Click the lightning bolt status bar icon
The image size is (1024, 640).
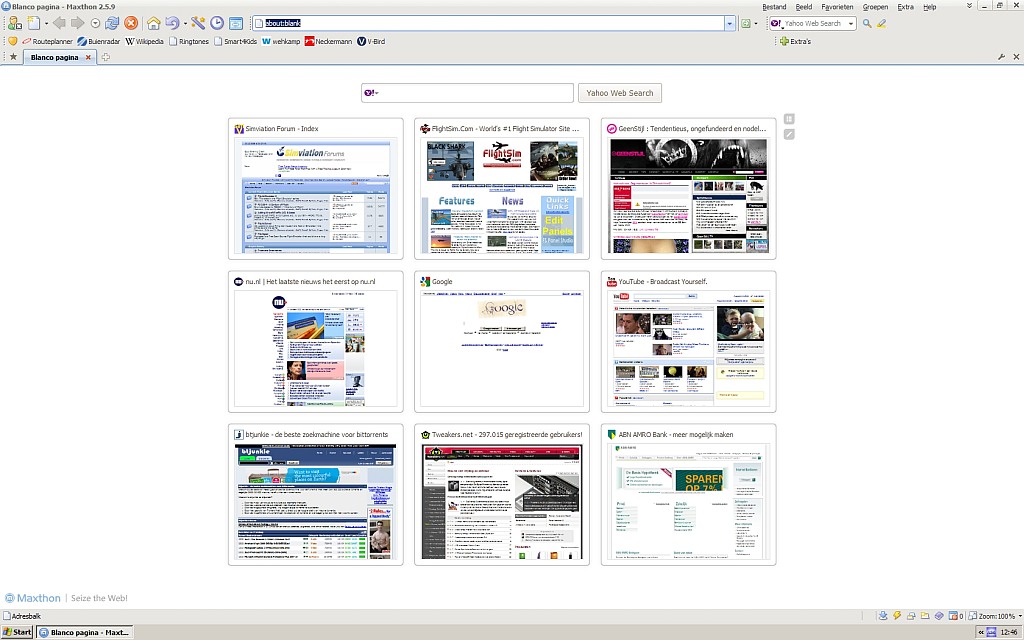tap(897, 616)
